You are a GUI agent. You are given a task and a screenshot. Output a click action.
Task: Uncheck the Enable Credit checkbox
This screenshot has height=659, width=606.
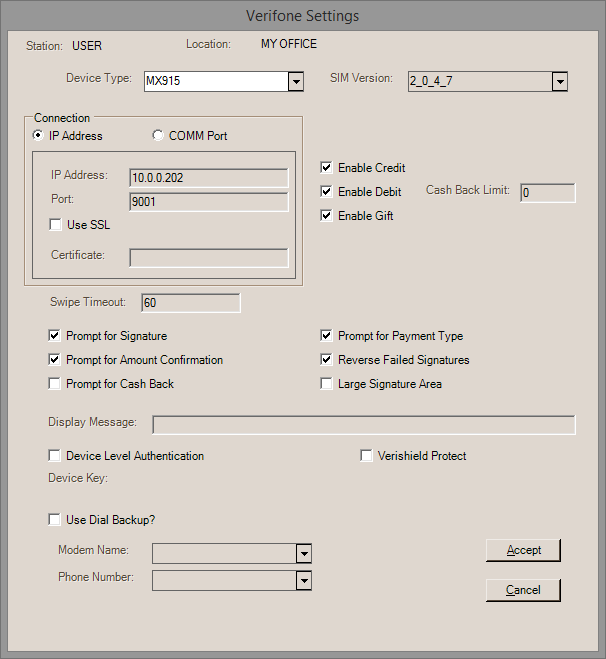(x=326, y=167)
